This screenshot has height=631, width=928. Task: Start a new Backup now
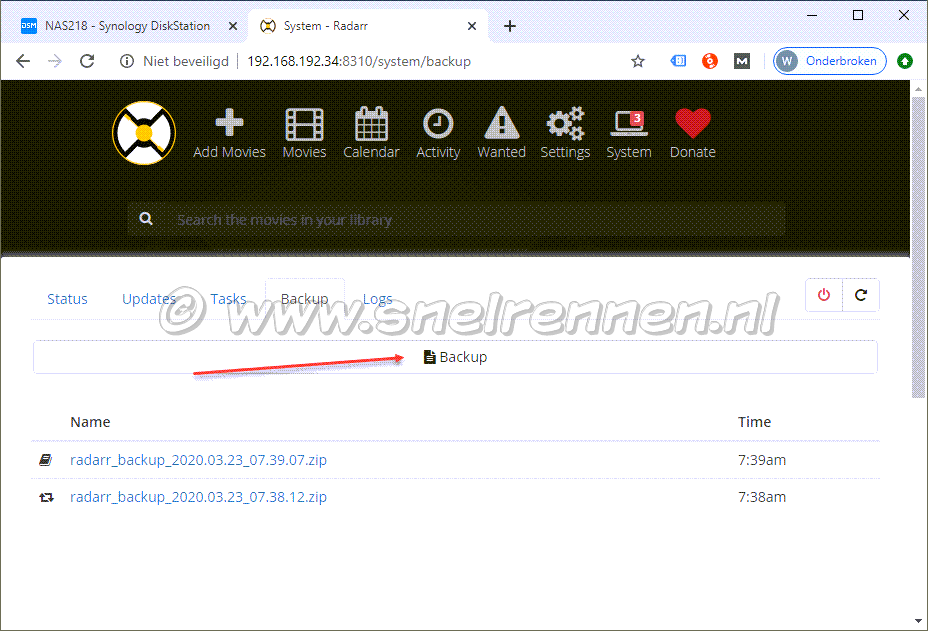(x=455, y=357)
